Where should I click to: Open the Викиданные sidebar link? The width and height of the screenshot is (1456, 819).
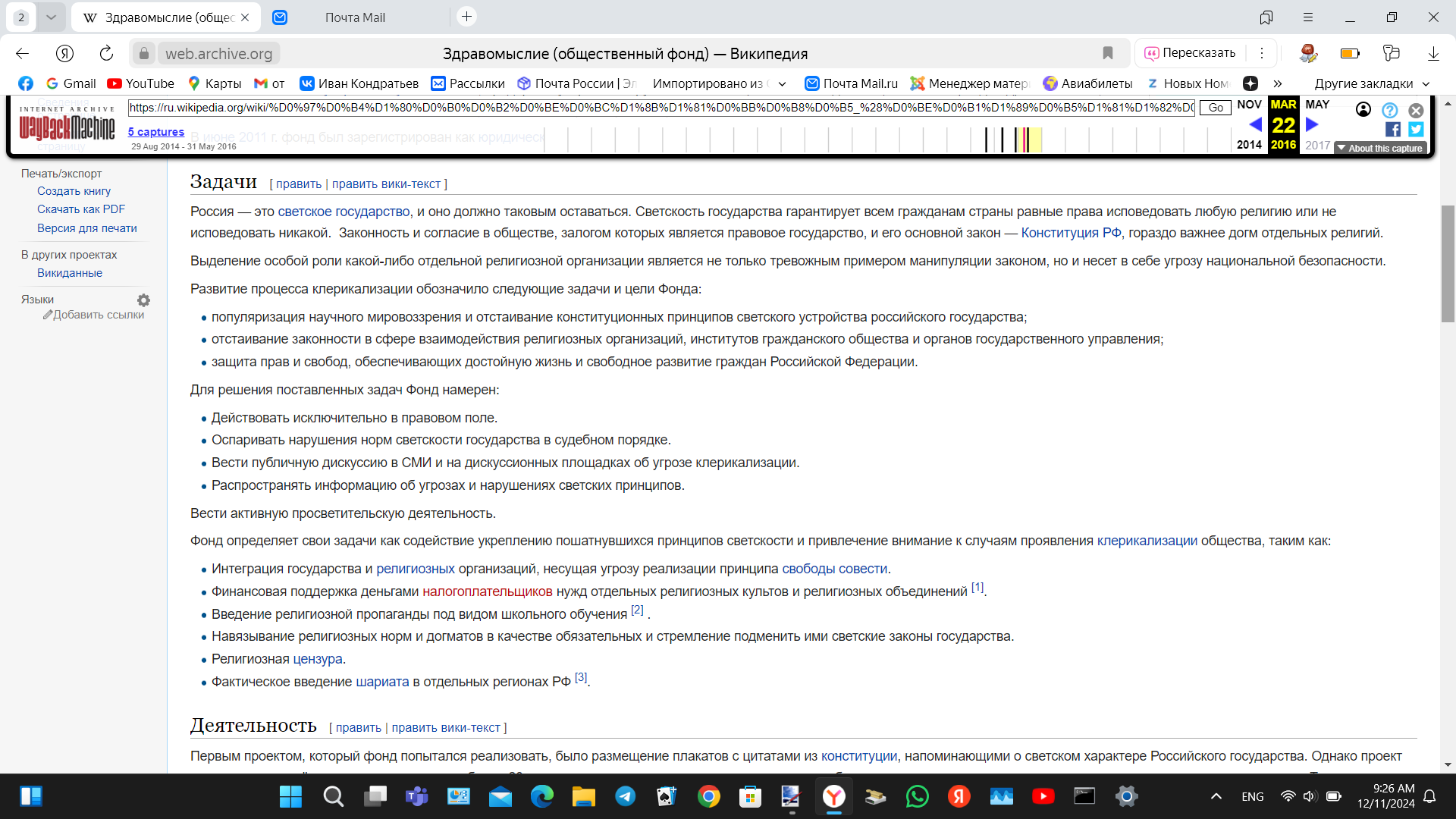[70, 273]
